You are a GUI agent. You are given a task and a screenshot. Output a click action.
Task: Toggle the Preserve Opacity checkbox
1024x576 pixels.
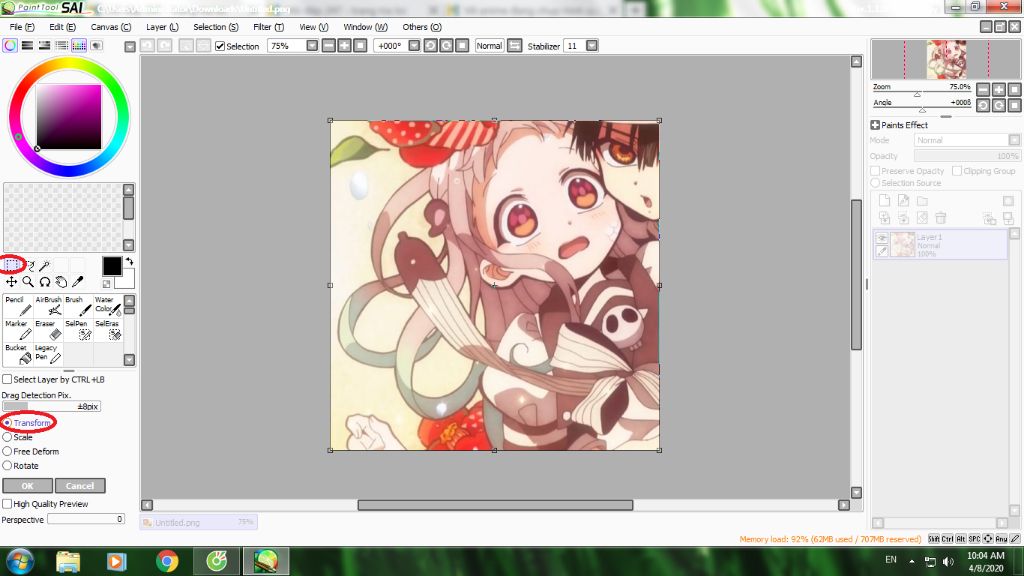(x=875, y=170)
